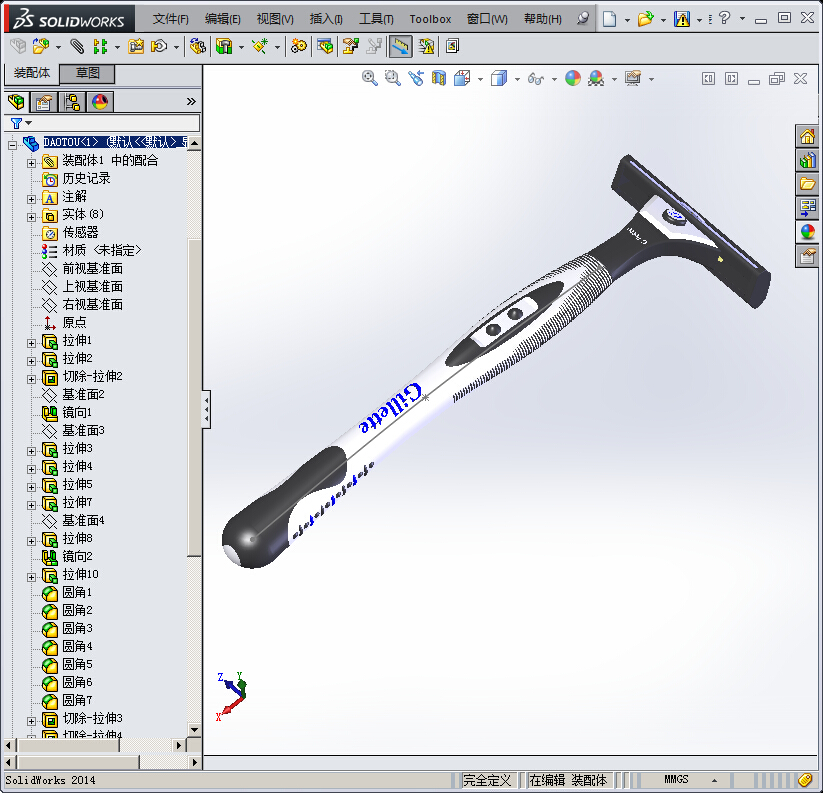This screenshot has height=793, width=823.
Task: Select the 前视基准面 plane
Action: [92, 268]
